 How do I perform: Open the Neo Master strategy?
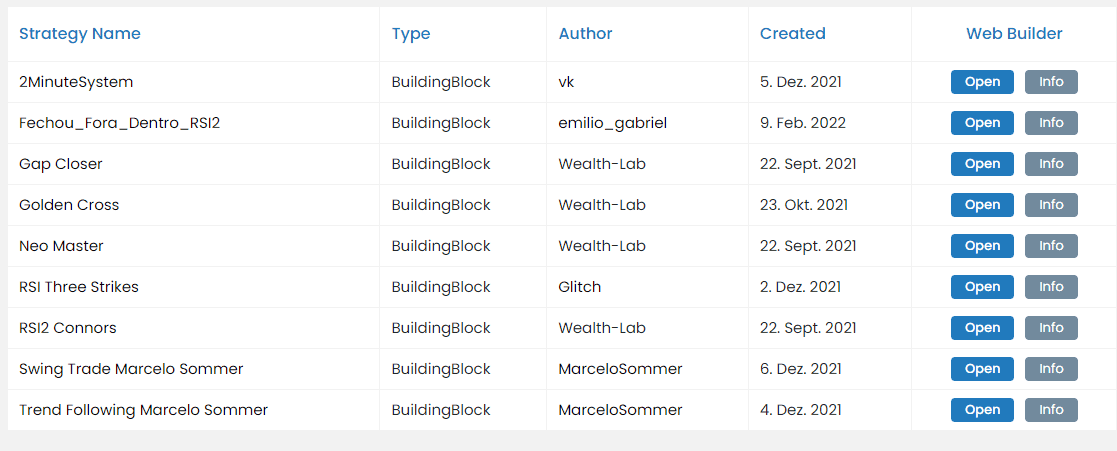(982, 246)
